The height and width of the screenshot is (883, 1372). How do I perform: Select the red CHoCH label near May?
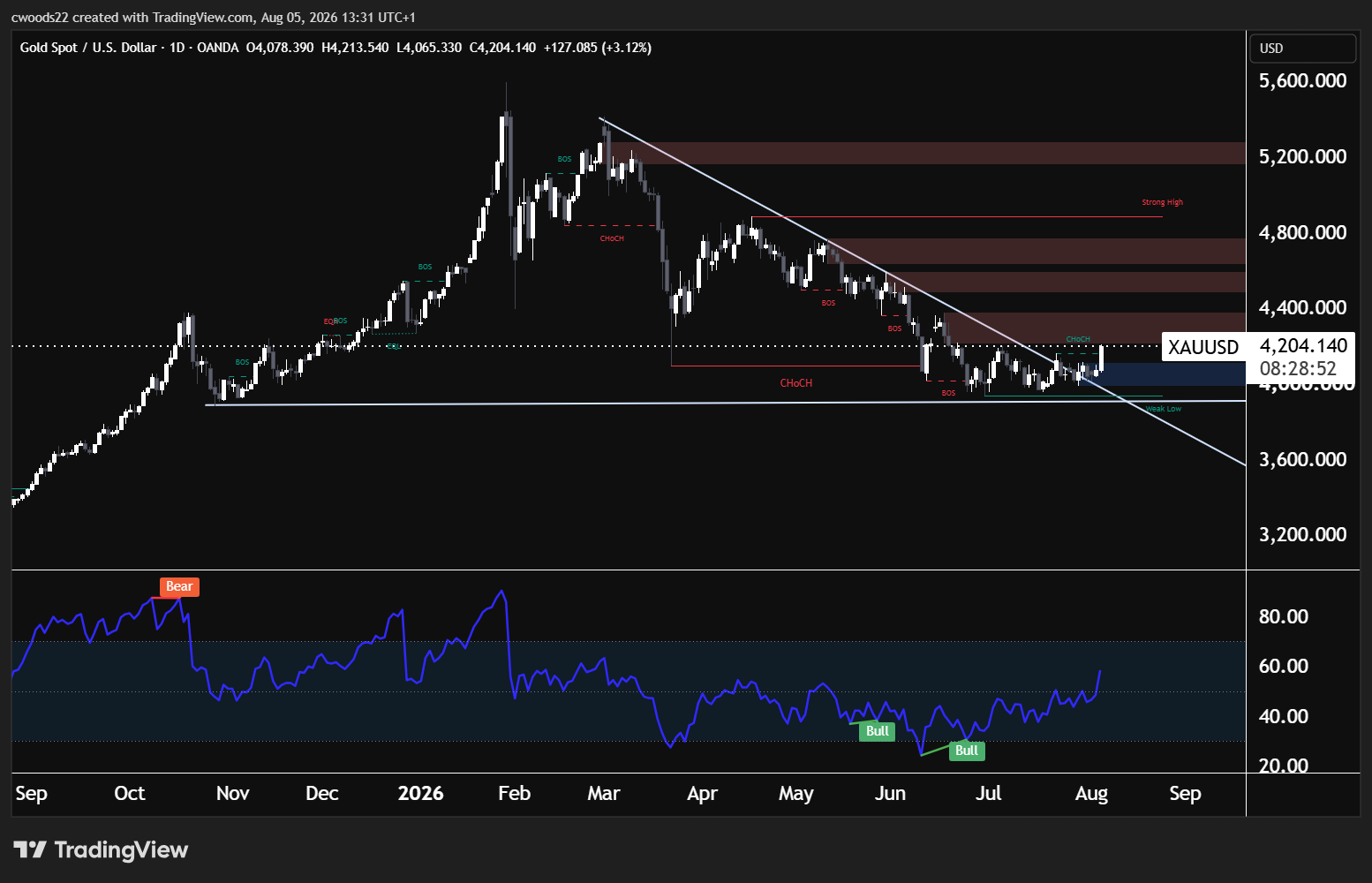coord(795,383)
